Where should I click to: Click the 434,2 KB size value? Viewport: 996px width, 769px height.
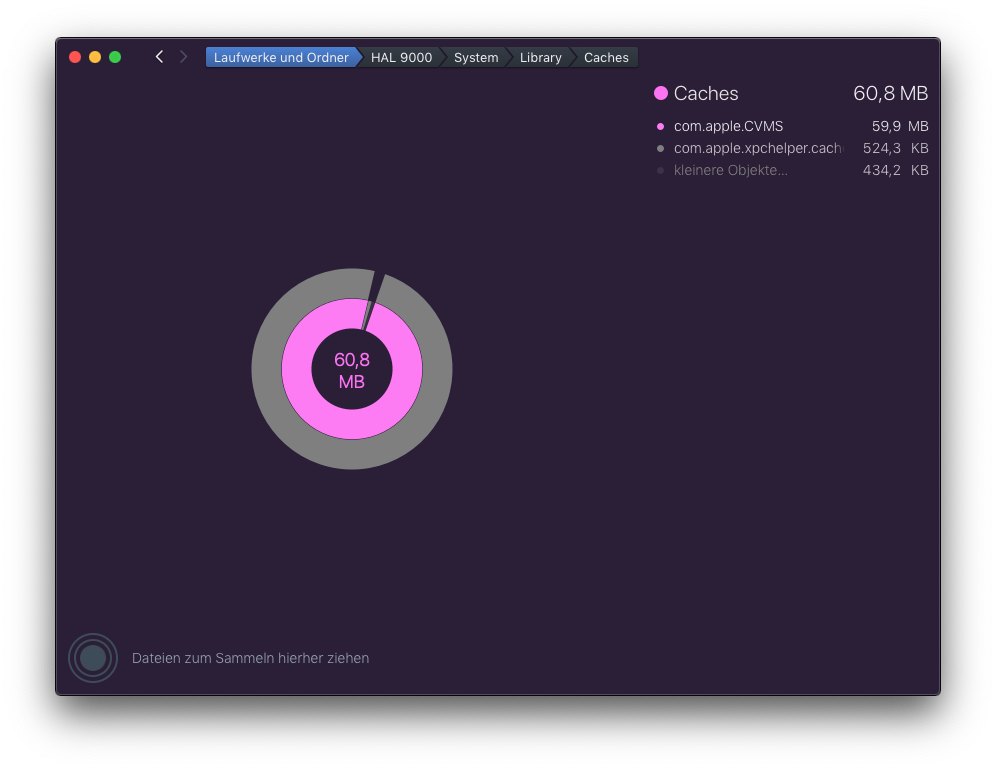coord(896,170)
